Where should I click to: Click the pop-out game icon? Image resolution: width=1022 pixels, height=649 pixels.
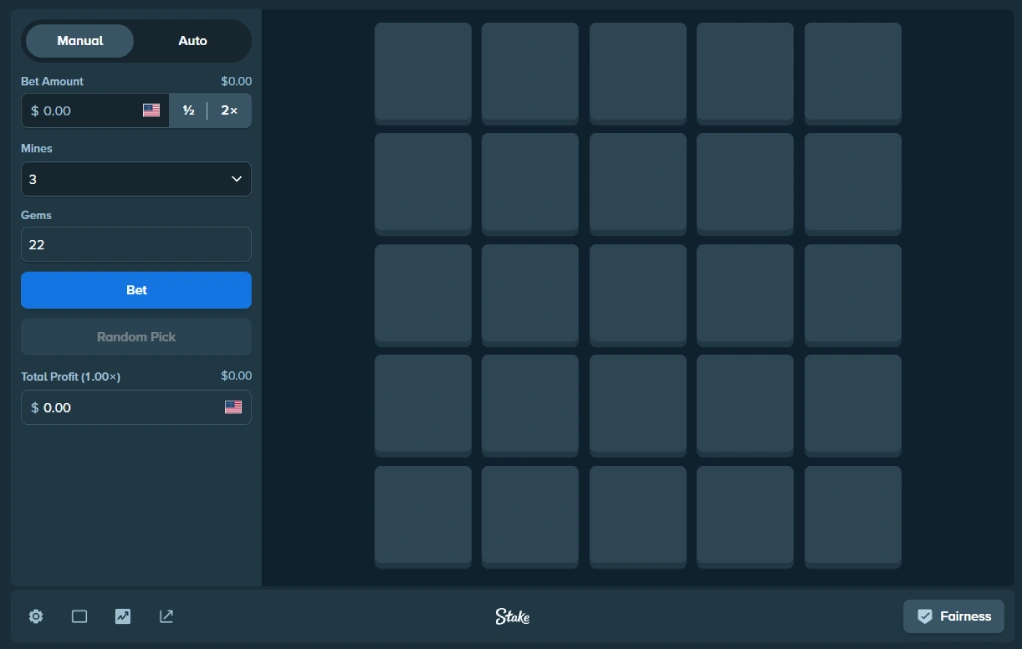(x=166, y=616)
